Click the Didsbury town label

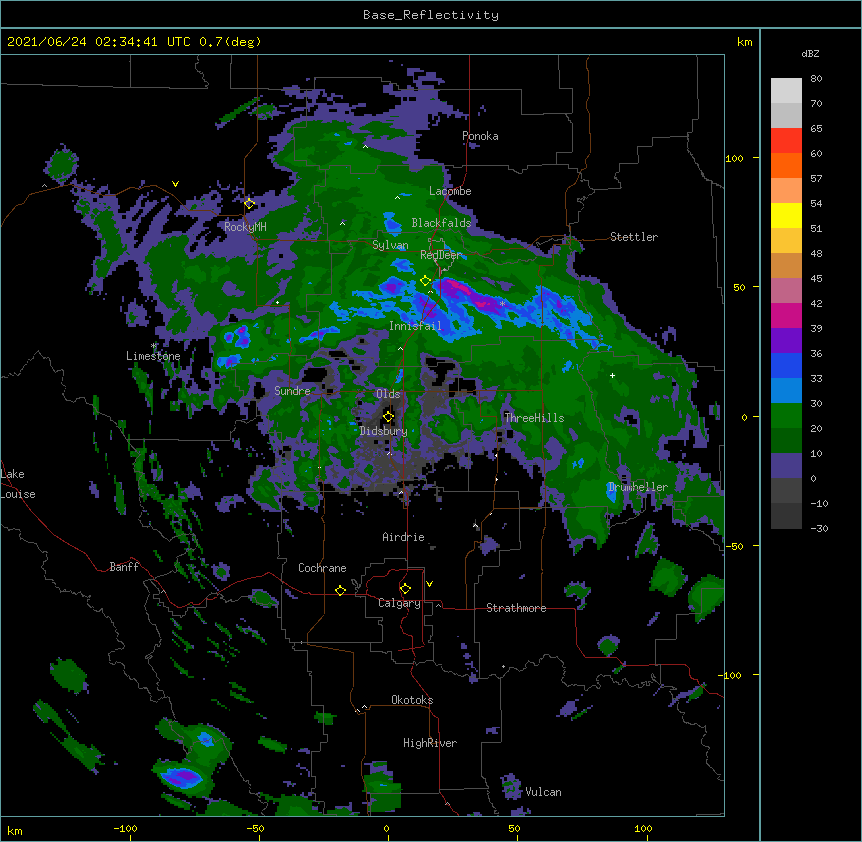383,431
